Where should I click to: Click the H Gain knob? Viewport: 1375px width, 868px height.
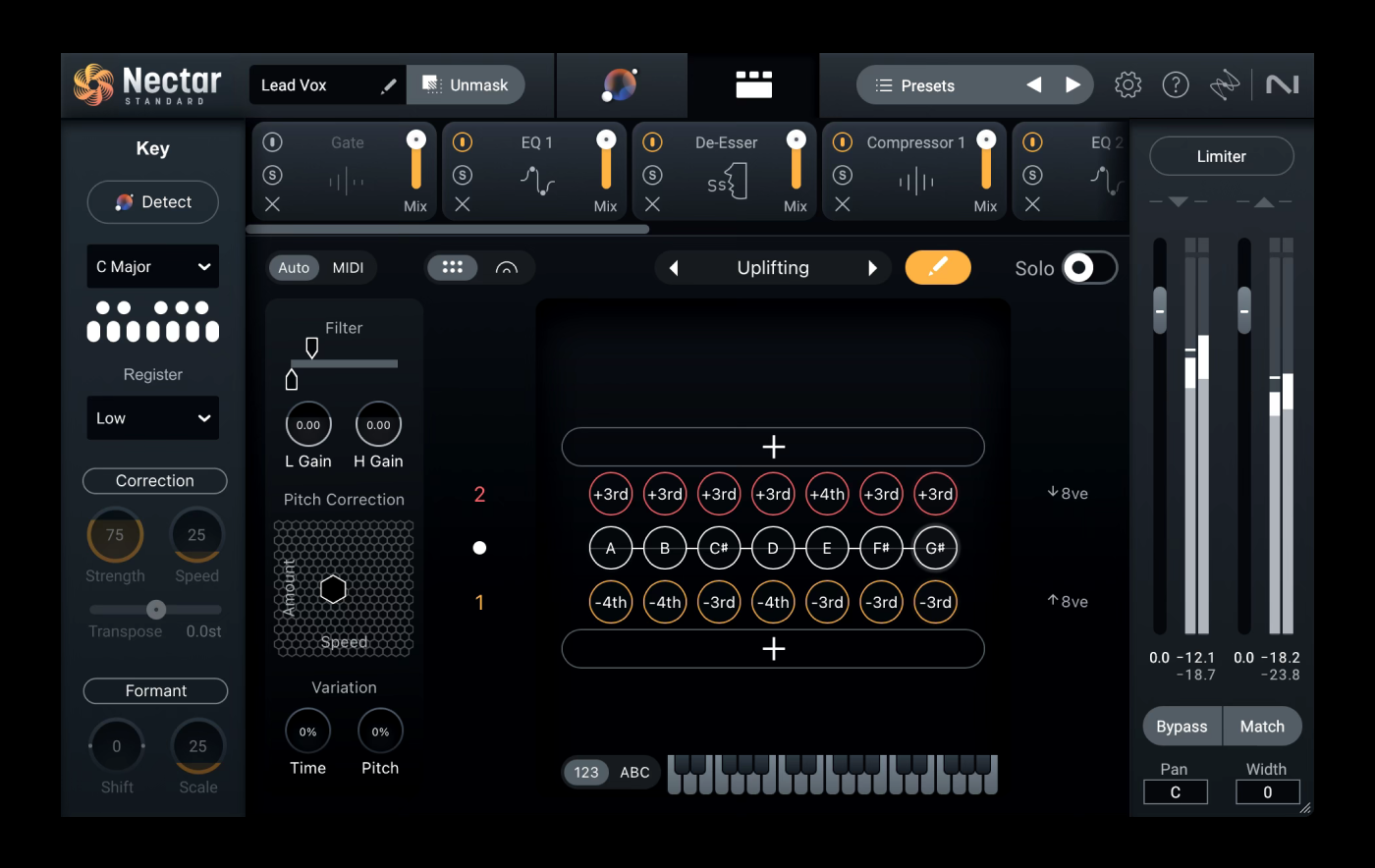378,425
